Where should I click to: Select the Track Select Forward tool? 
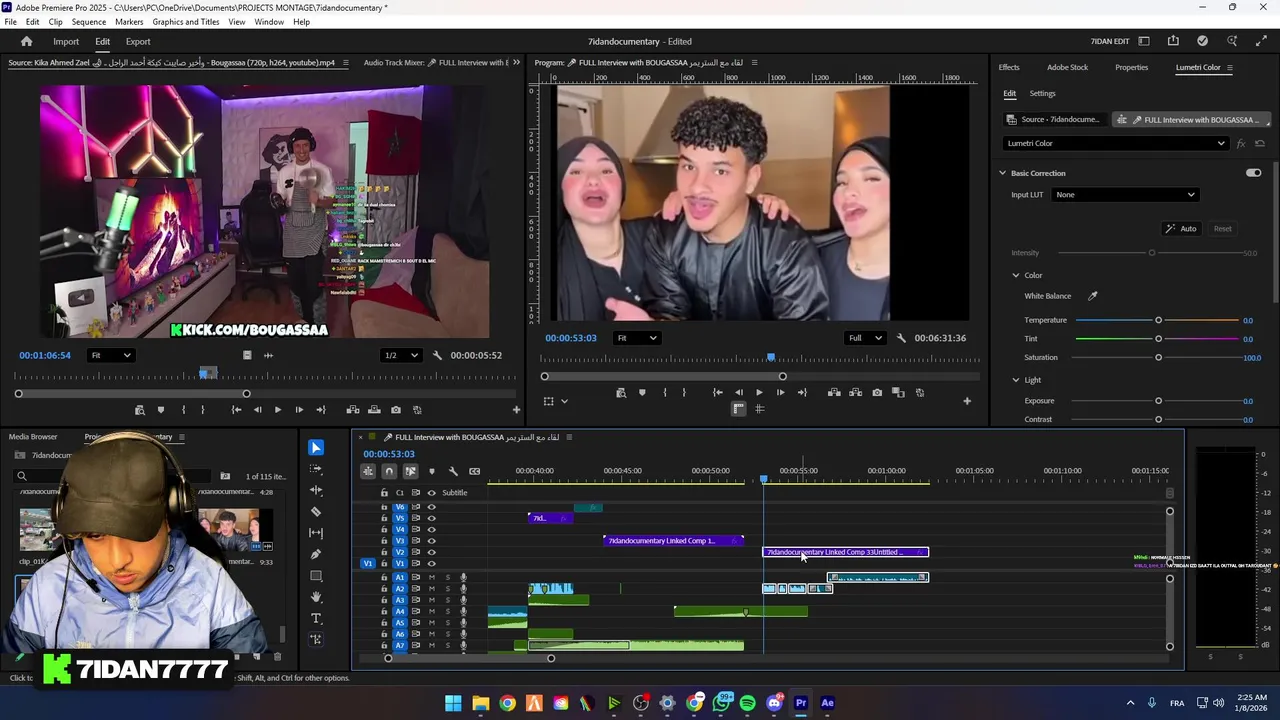coord(316,469)
